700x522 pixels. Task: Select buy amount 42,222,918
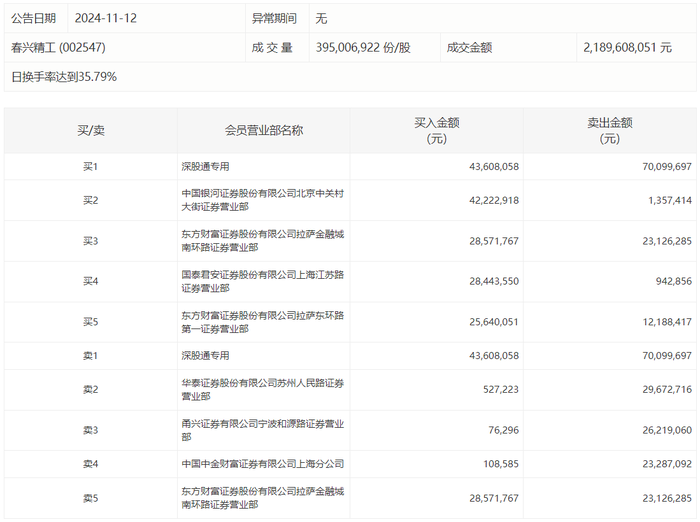tap(494, 200)
